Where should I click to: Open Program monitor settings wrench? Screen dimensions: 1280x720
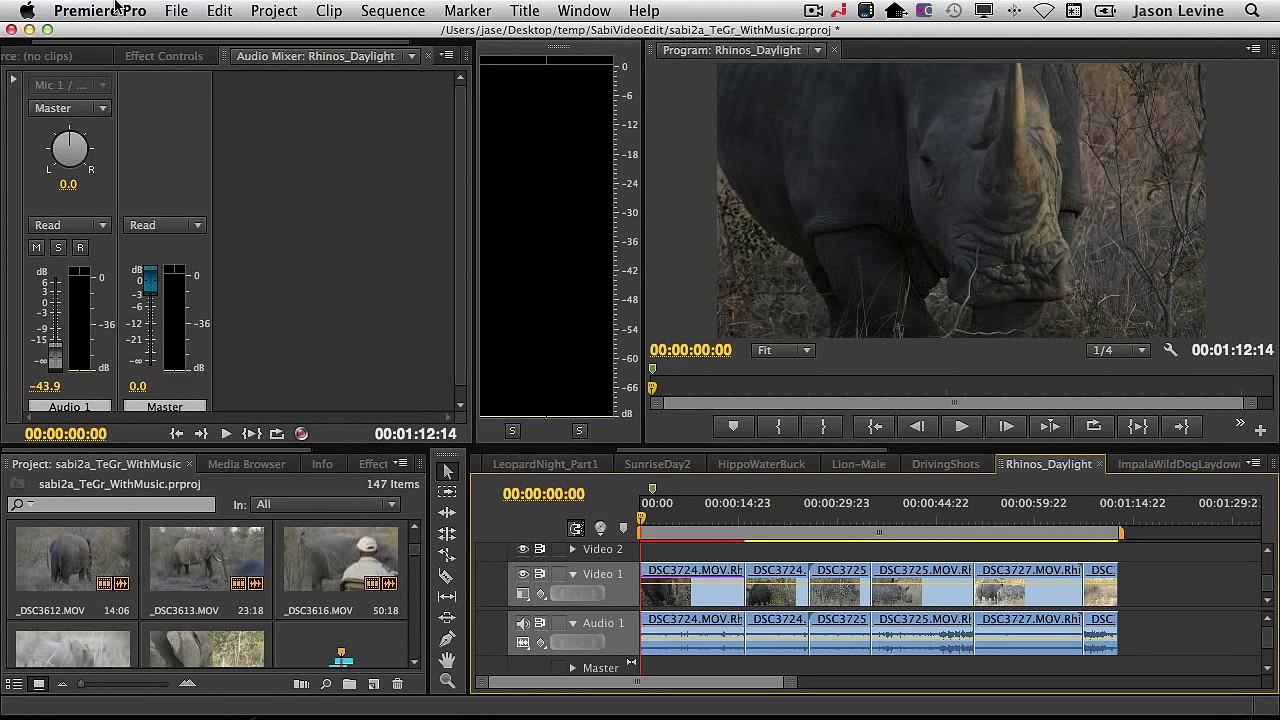pyautogui.click(x=1170, y=350)
